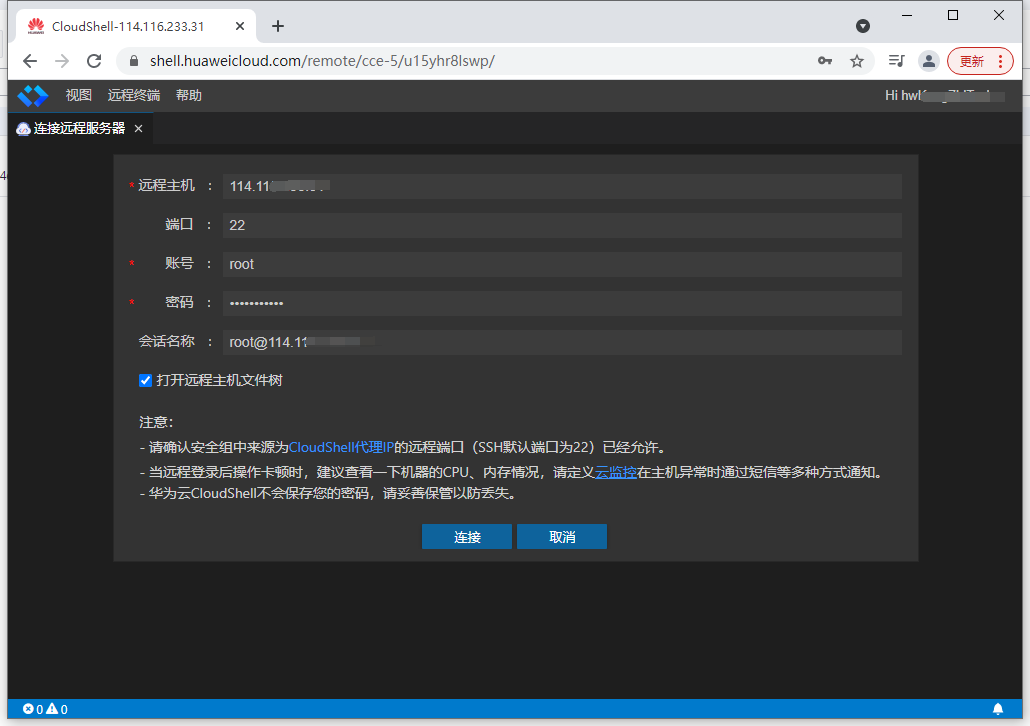Click the CloudShell Huawei tab favicon
This screenshot has width=1030, height=726.
click(35, 26)
